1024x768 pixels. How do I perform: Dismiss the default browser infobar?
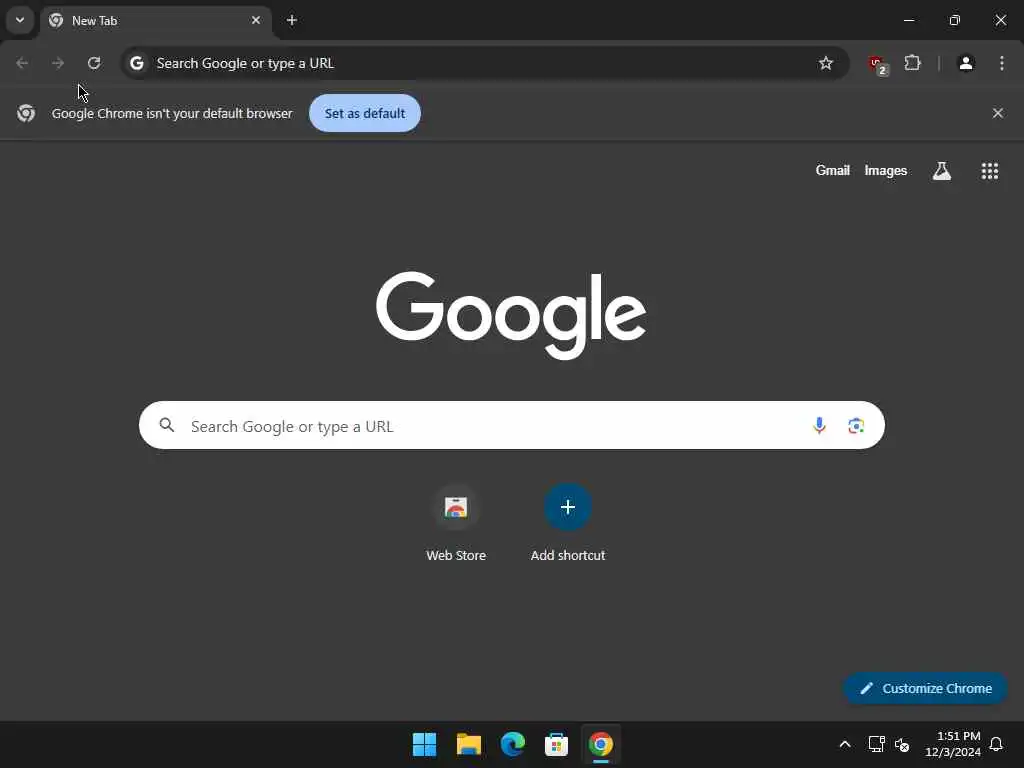pyautogui.click(x=997, y=113)
